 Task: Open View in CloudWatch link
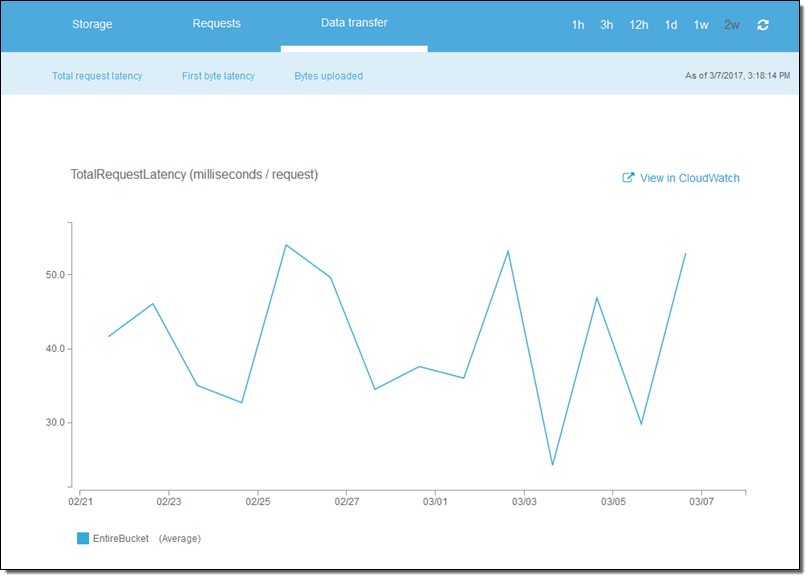(689, 178)
